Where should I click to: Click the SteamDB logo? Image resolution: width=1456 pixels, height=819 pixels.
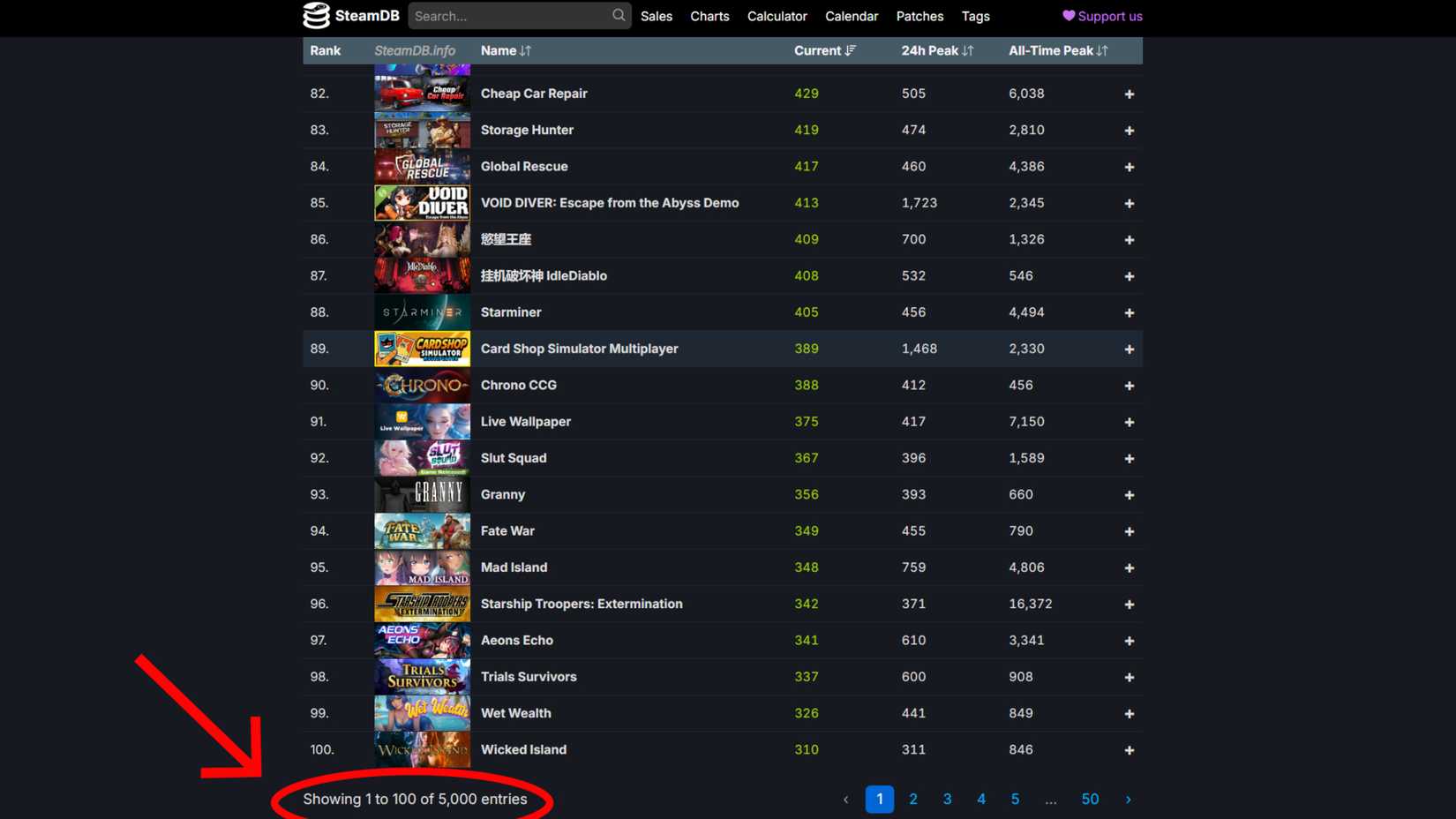(x=351, y=16)
